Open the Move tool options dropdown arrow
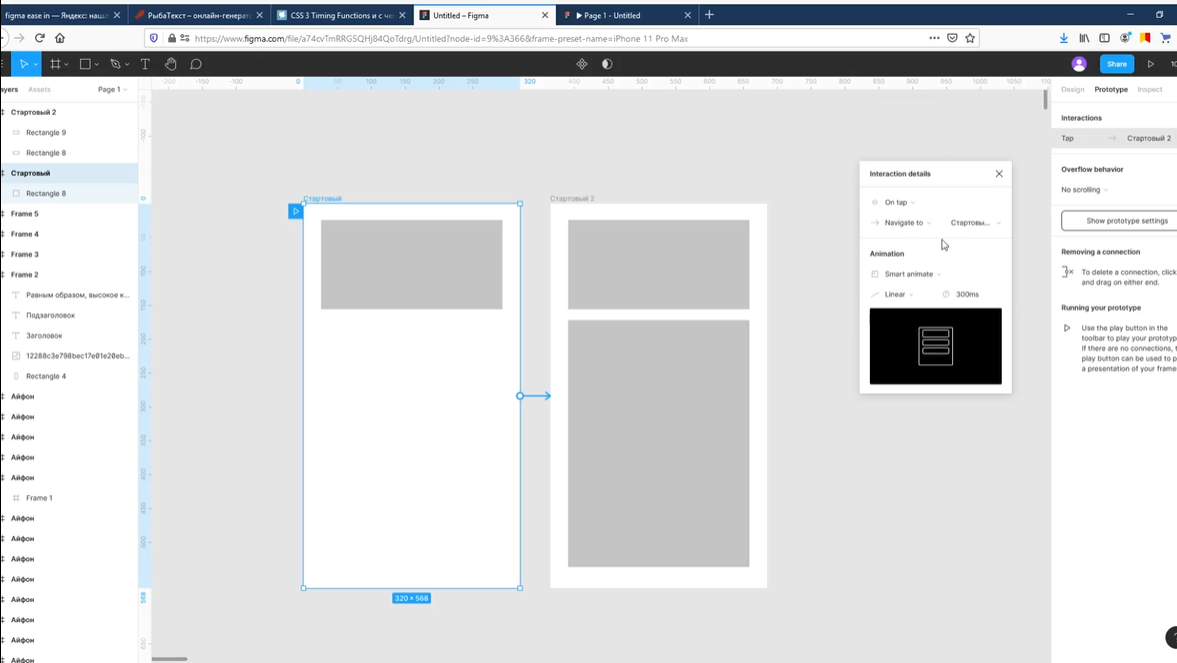 pyautogui.click(x=35, y=65)
